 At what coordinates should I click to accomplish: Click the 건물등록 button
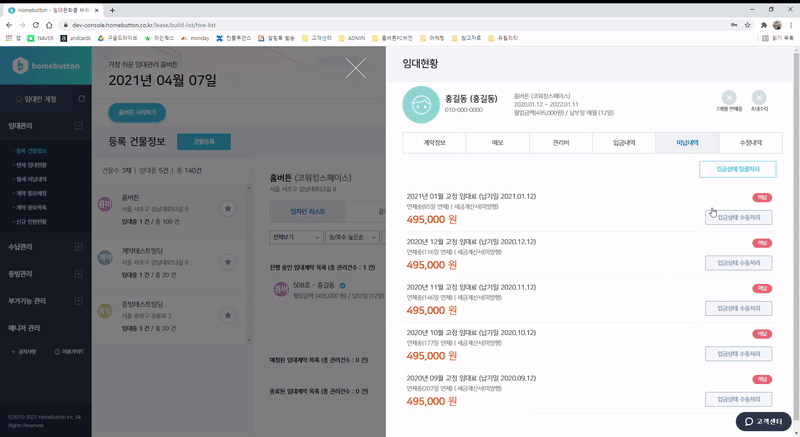[x=204, y=142]
